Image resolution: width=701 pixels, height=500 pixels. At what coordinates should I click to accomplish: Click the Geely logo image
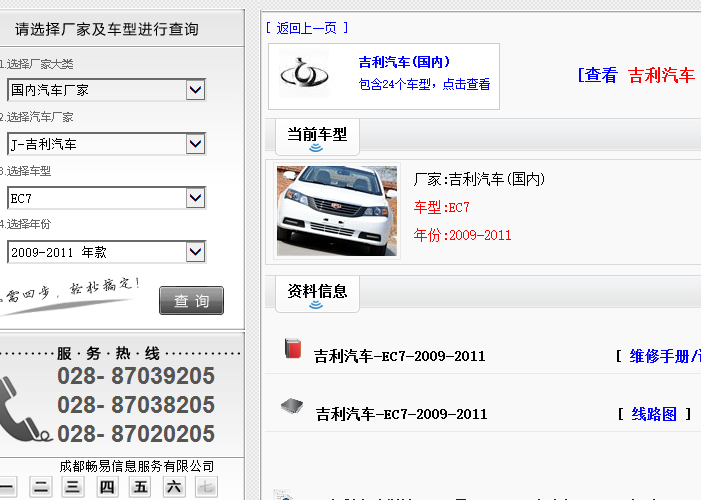tap(304, 74)
